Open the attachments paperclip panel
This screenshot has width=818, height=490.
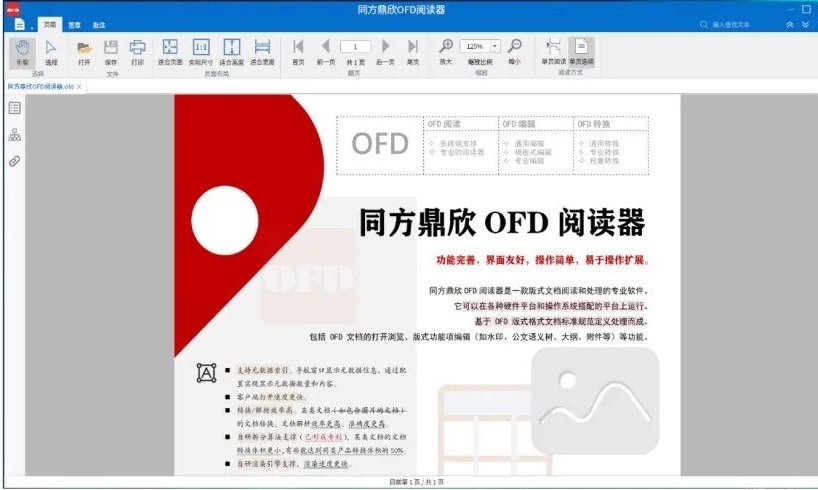point(15,161)
